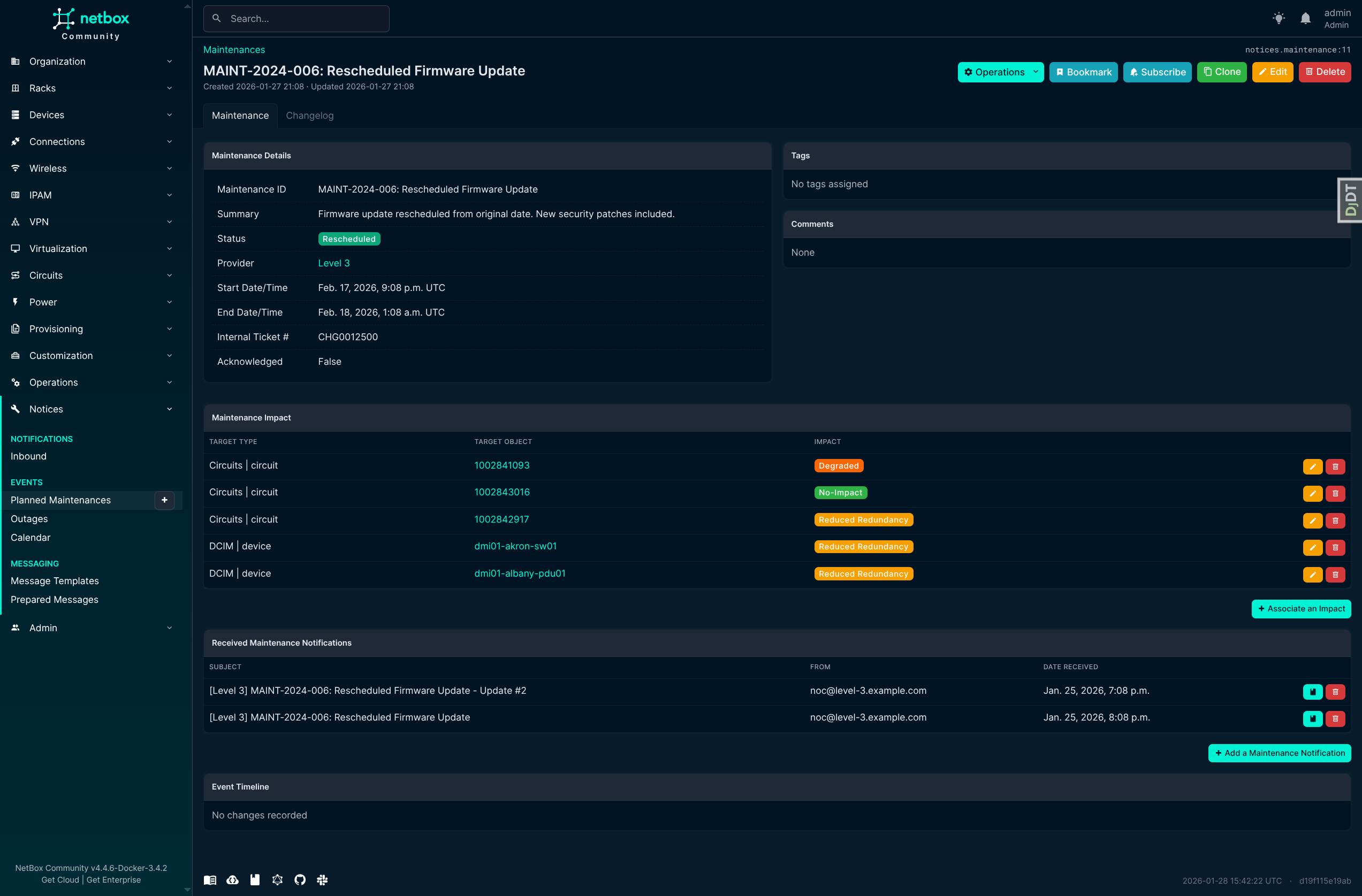
Task: Click the GitHub icon in the footer
Action: [x=300, y=879]
